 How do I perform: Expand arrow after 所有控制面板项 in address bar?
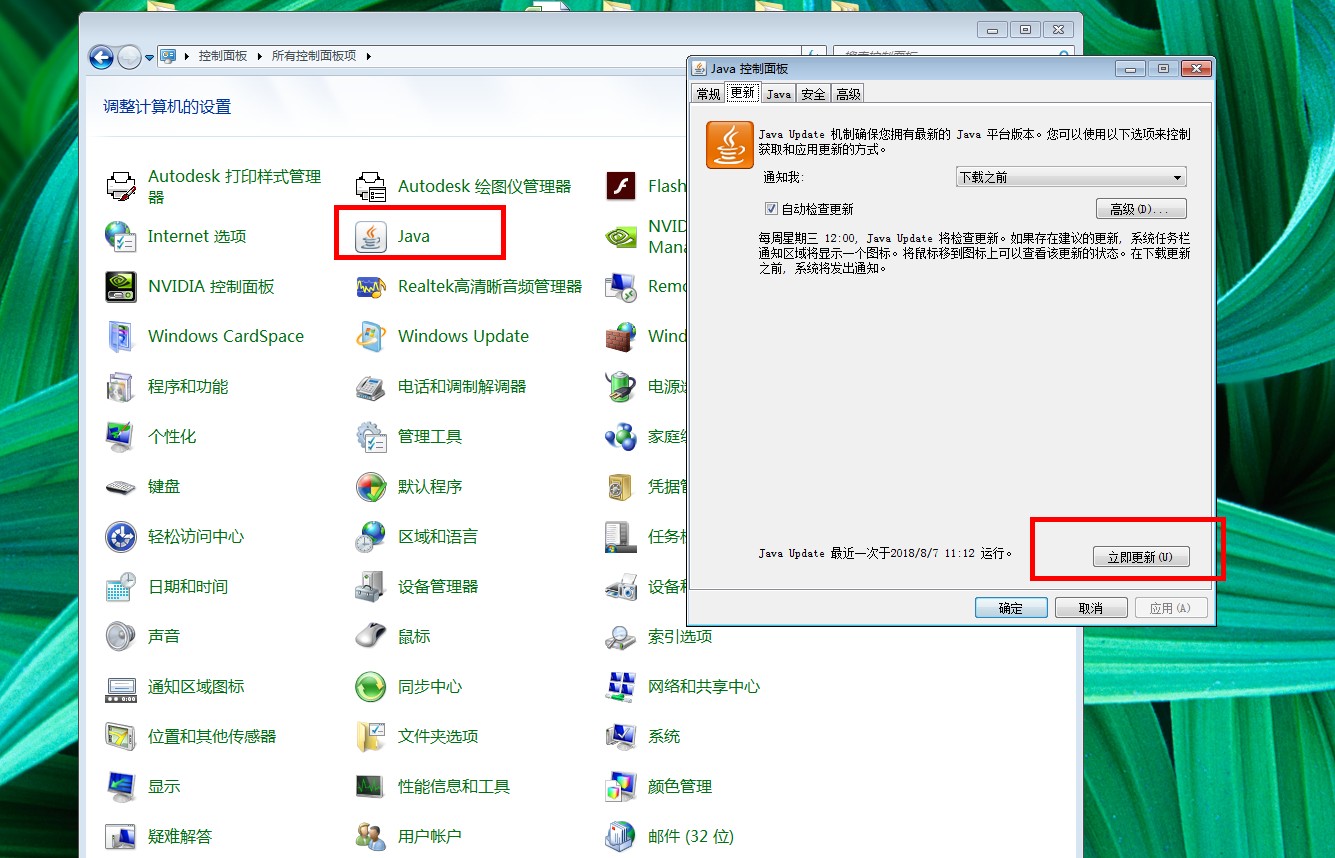pos(368,56)
